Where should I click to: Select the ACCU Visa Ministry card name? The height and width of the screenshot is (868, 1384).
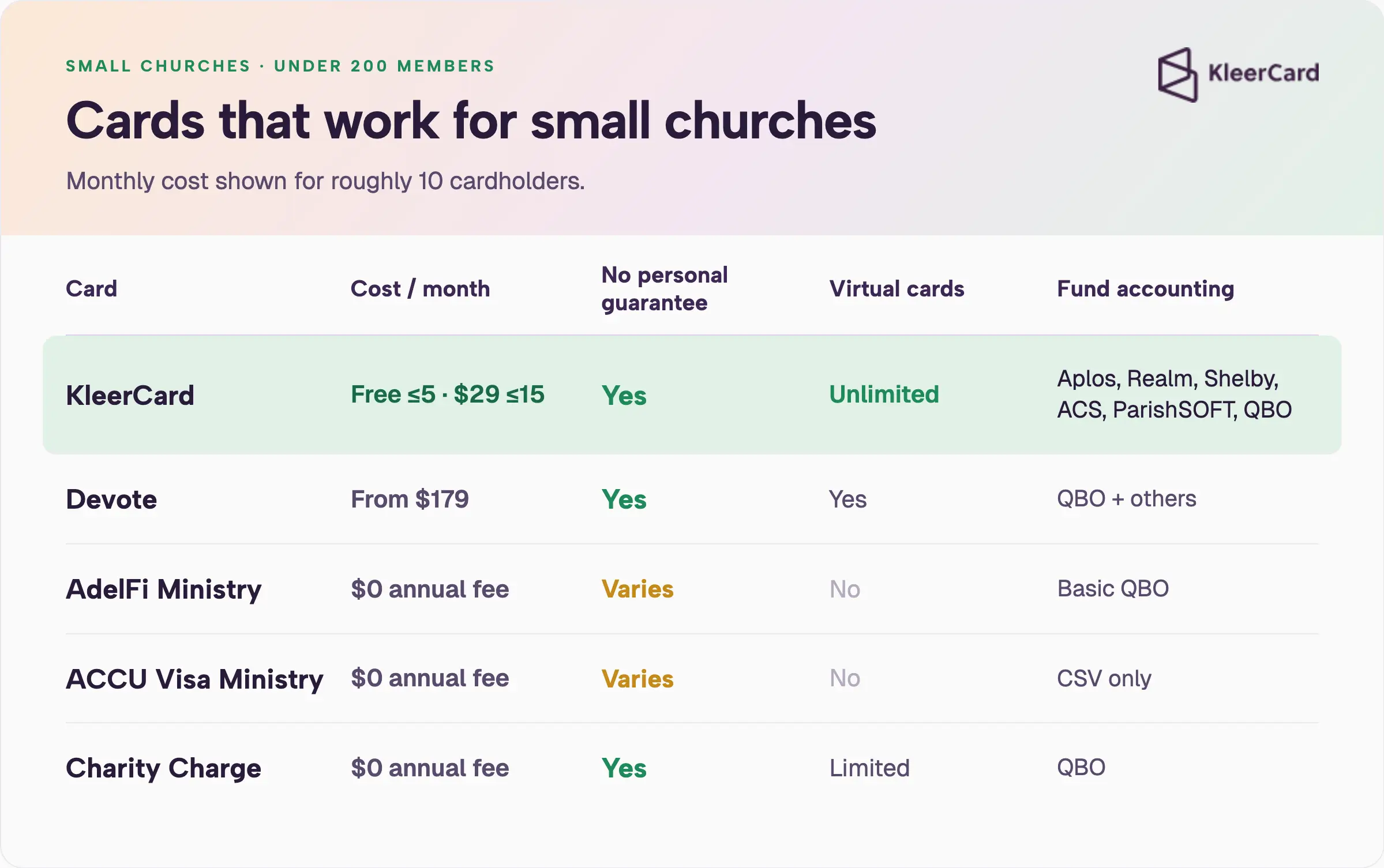[x=194, y=680]
